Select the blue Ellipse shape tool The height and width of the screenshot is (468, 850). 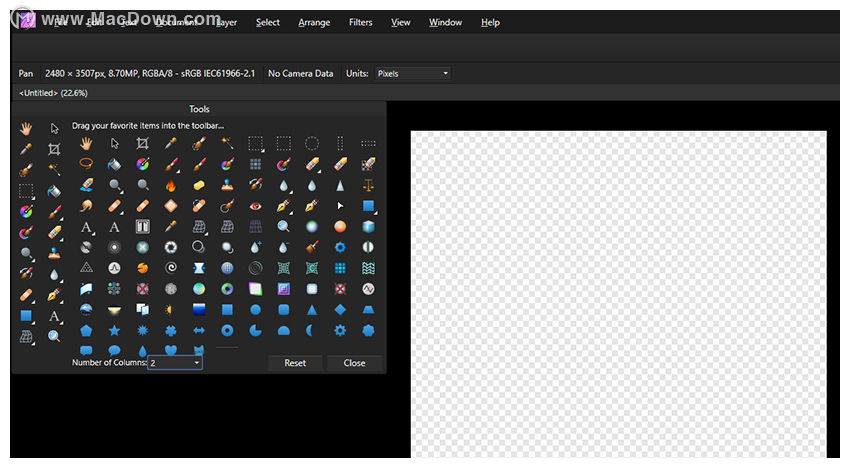point(255,310)
